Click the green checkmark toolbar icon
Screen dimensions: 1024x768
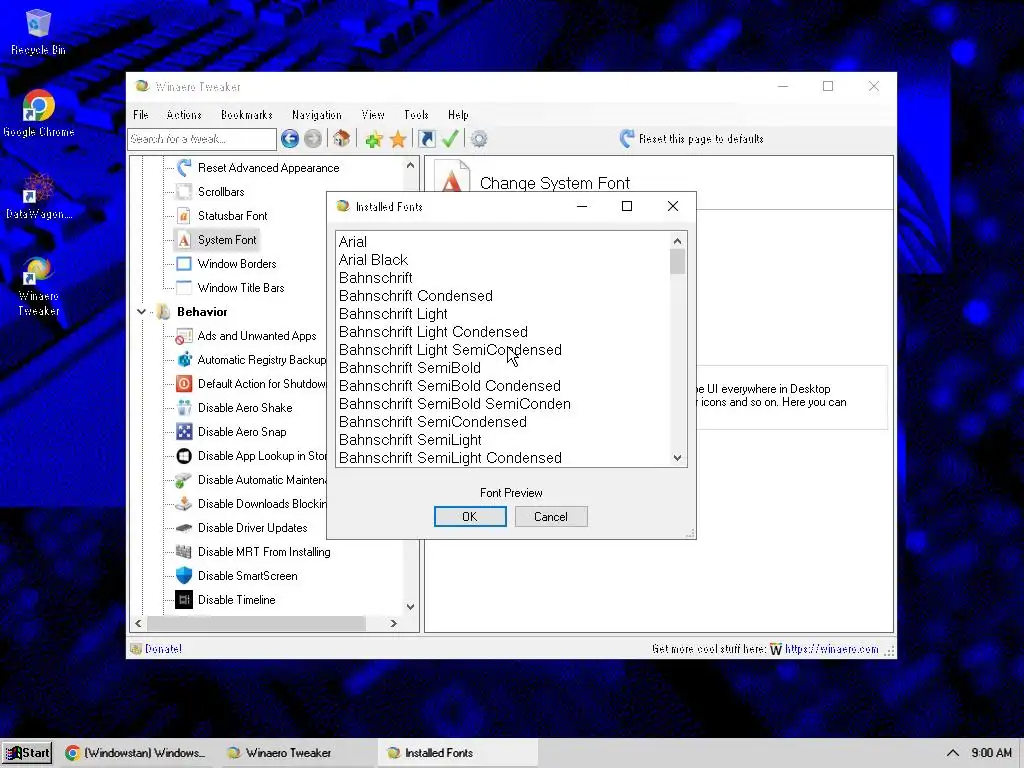[x=450, y=138]
